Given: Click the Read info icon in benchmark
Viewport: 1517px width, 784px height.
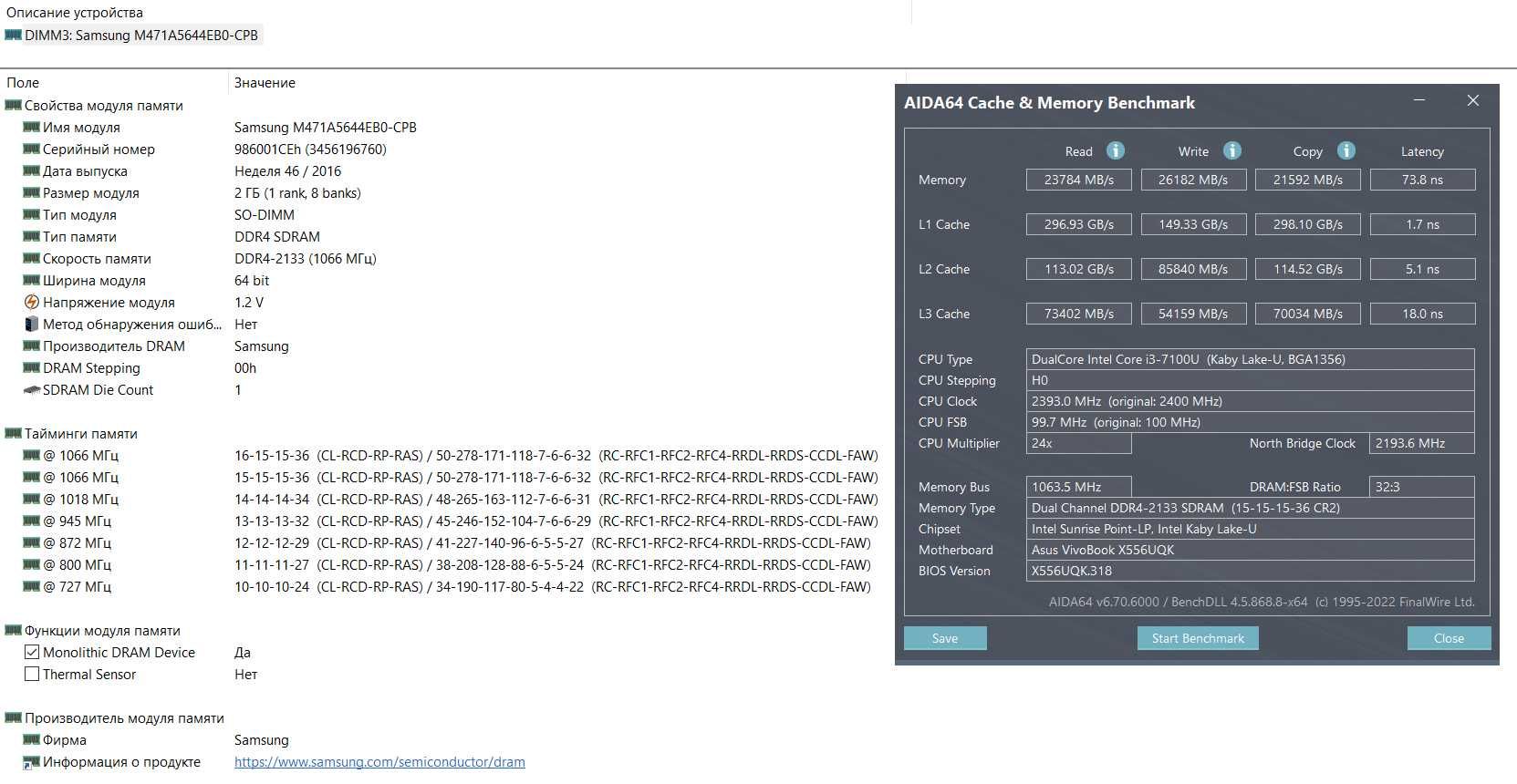Looking at the screenshot, I should pos(1116,150).
